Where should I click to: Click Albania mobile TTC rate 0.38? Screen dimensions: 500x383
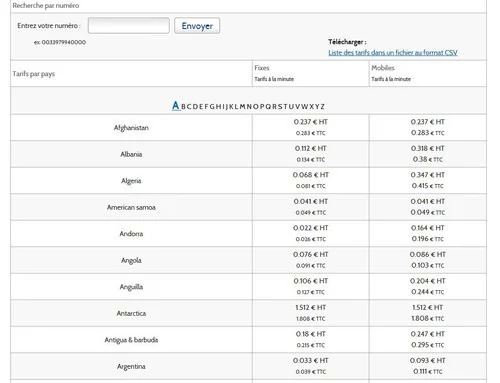pos(428,159)
